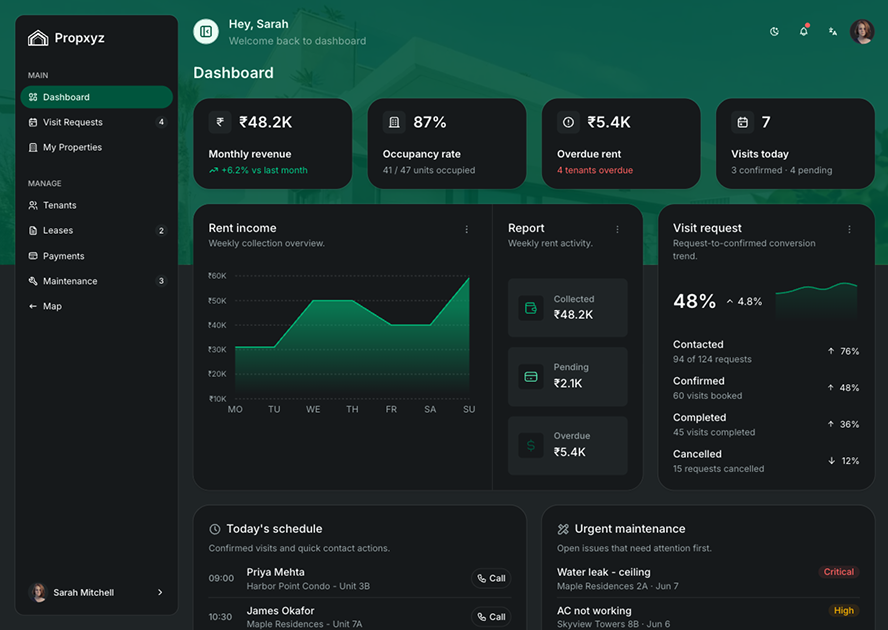Viewport: 888px width, 630px height.
Task: Click '3 confirmed · 4 pending' text
Action: coord(782,170)
